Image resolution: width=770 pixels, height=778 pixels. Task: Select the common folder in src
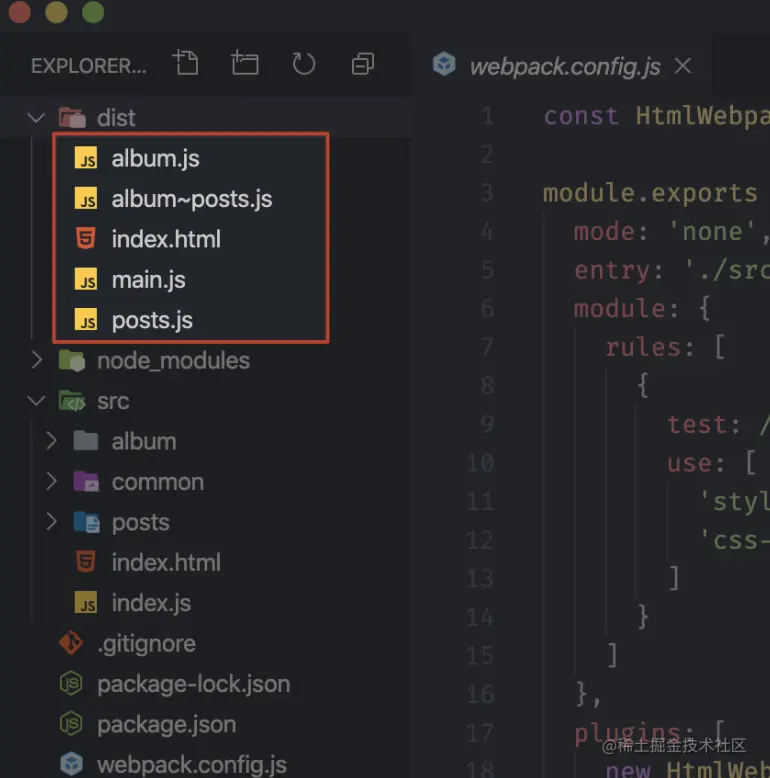click(158, 482)
